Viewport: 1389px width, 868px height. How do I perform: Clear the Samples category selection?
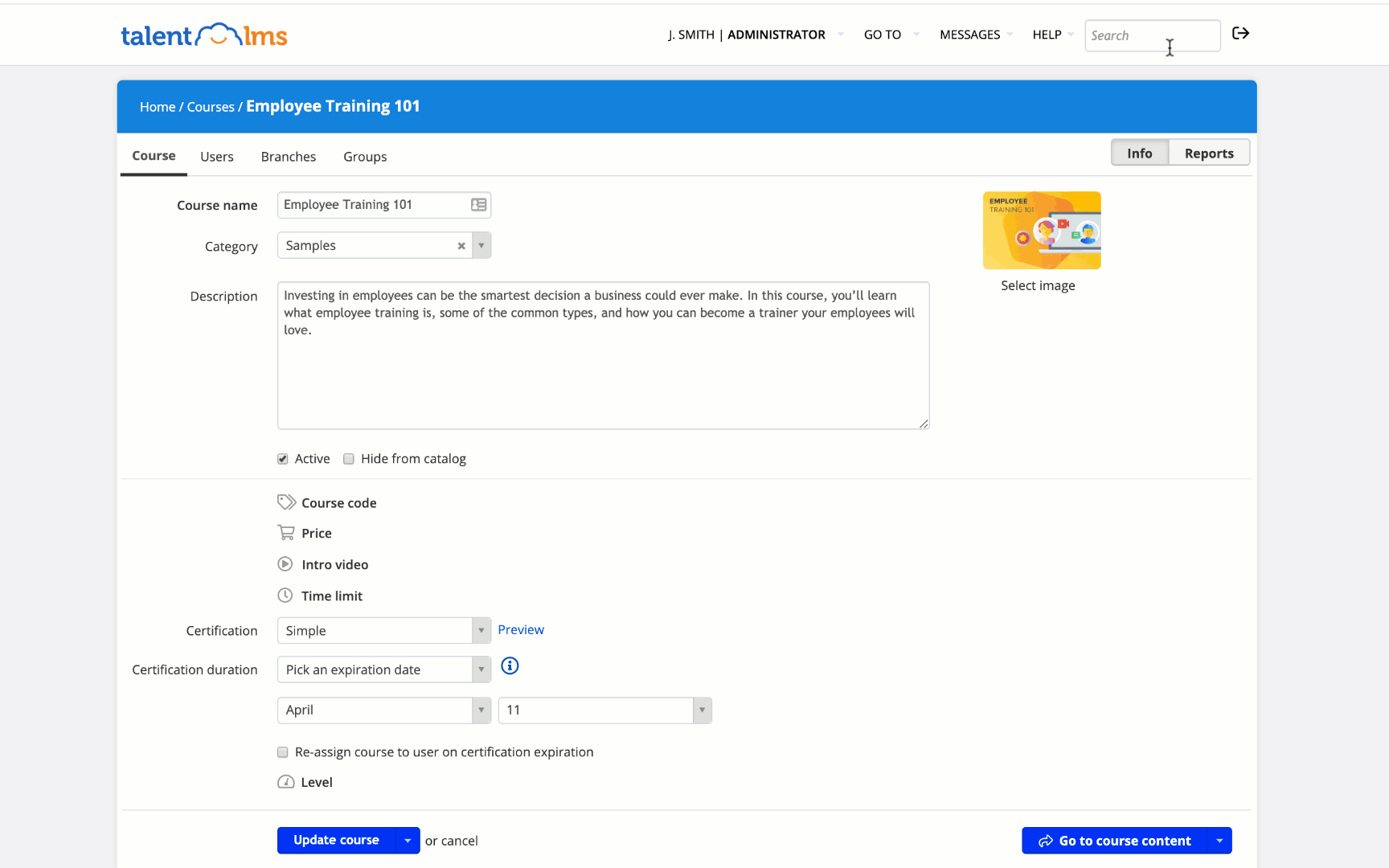(x=461, y=246)
